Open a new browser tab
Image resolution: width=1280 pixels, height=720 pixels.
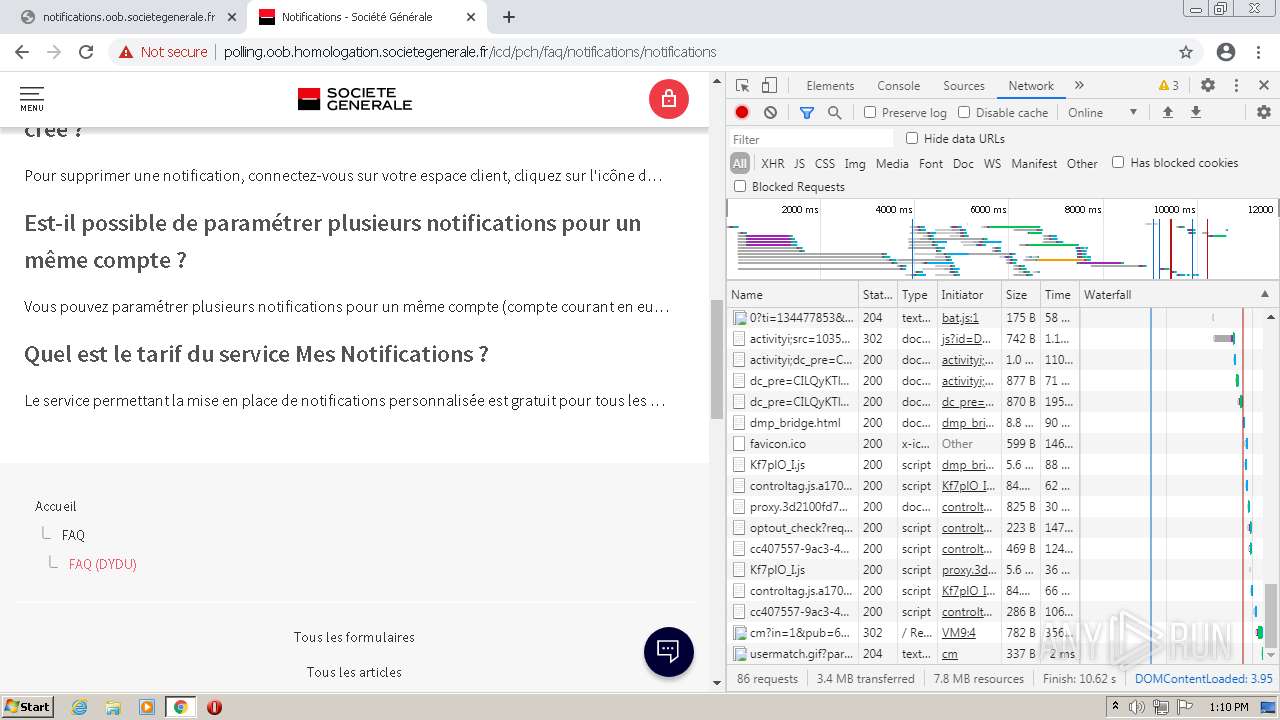point(509,17)
